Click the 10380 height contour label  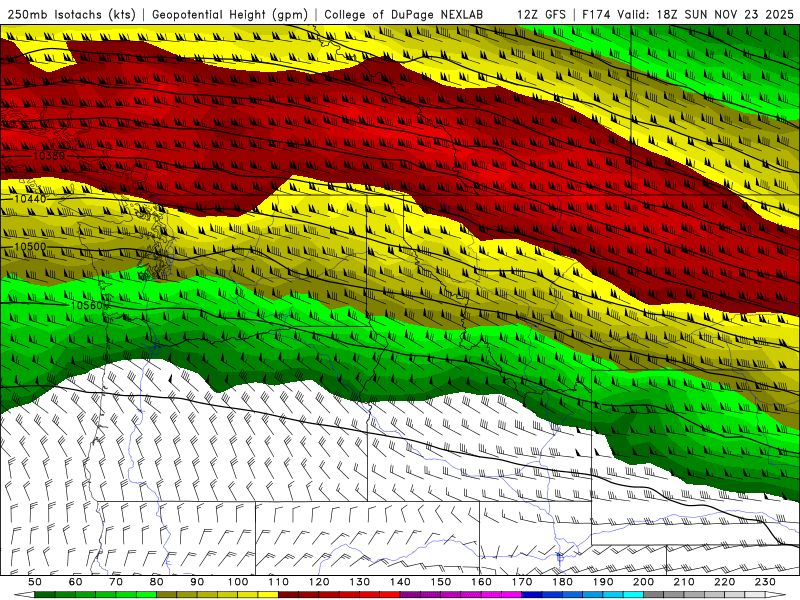pos(49,155)
